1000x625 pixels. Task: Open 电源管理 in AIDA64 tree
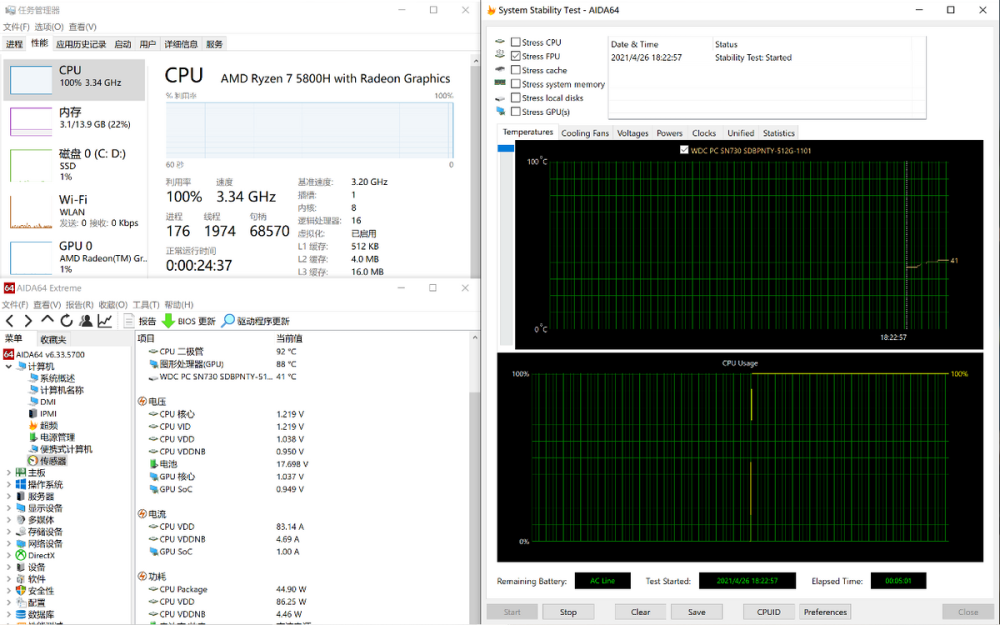(x=57, y=437)
